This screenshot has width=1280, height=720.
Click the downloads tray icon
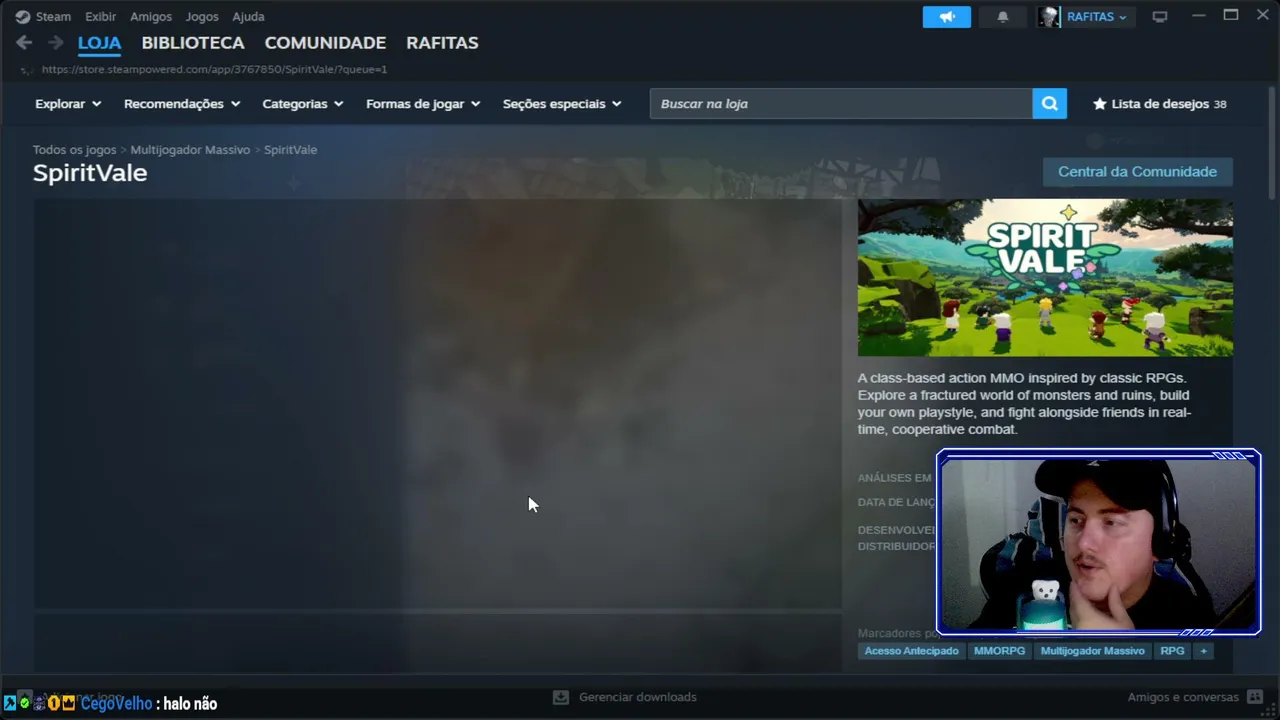click(x=561, y=697)
